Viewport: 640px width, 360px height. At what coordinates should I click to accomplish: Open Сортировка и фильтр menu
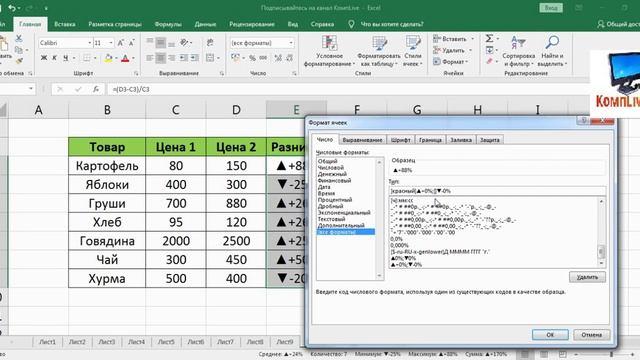point(518,51)
